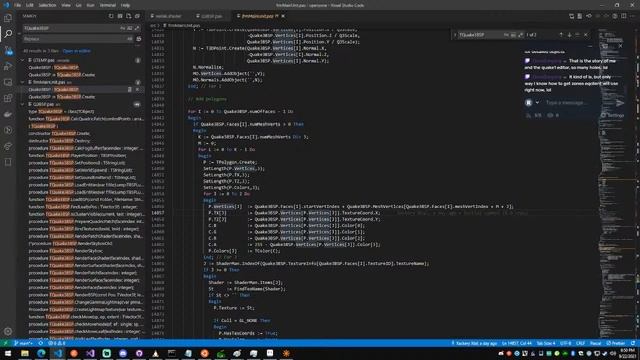Open the Extensions view
Image resolution: width=640 pixels, height=360 pixels.
[x=8, y=98]
